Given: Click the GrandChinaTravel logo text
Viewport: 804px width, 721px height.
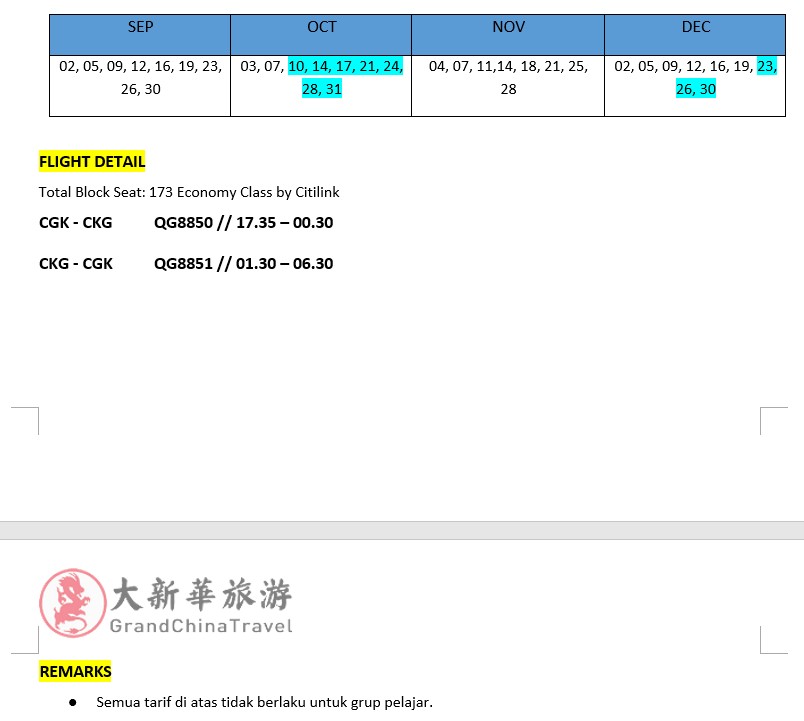Looking at the screenshot, I should 200,626.
